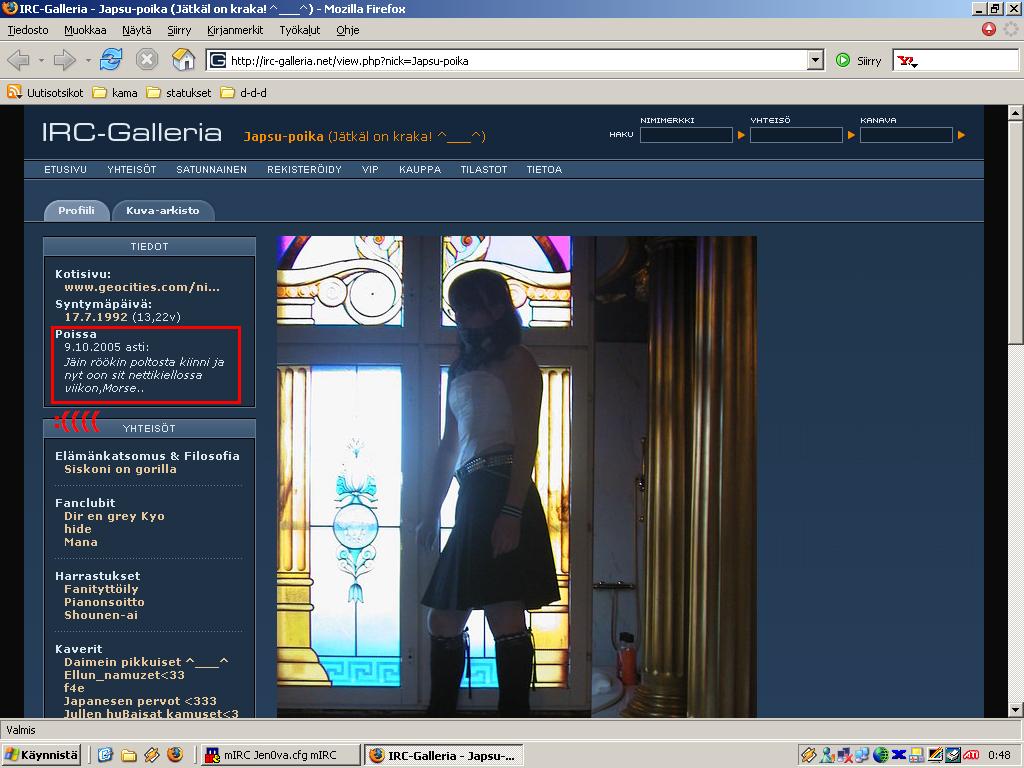Click the birthday 17.7.1992 link
Viewport: 1024px width, 768px height.
[x=96, y=317]
